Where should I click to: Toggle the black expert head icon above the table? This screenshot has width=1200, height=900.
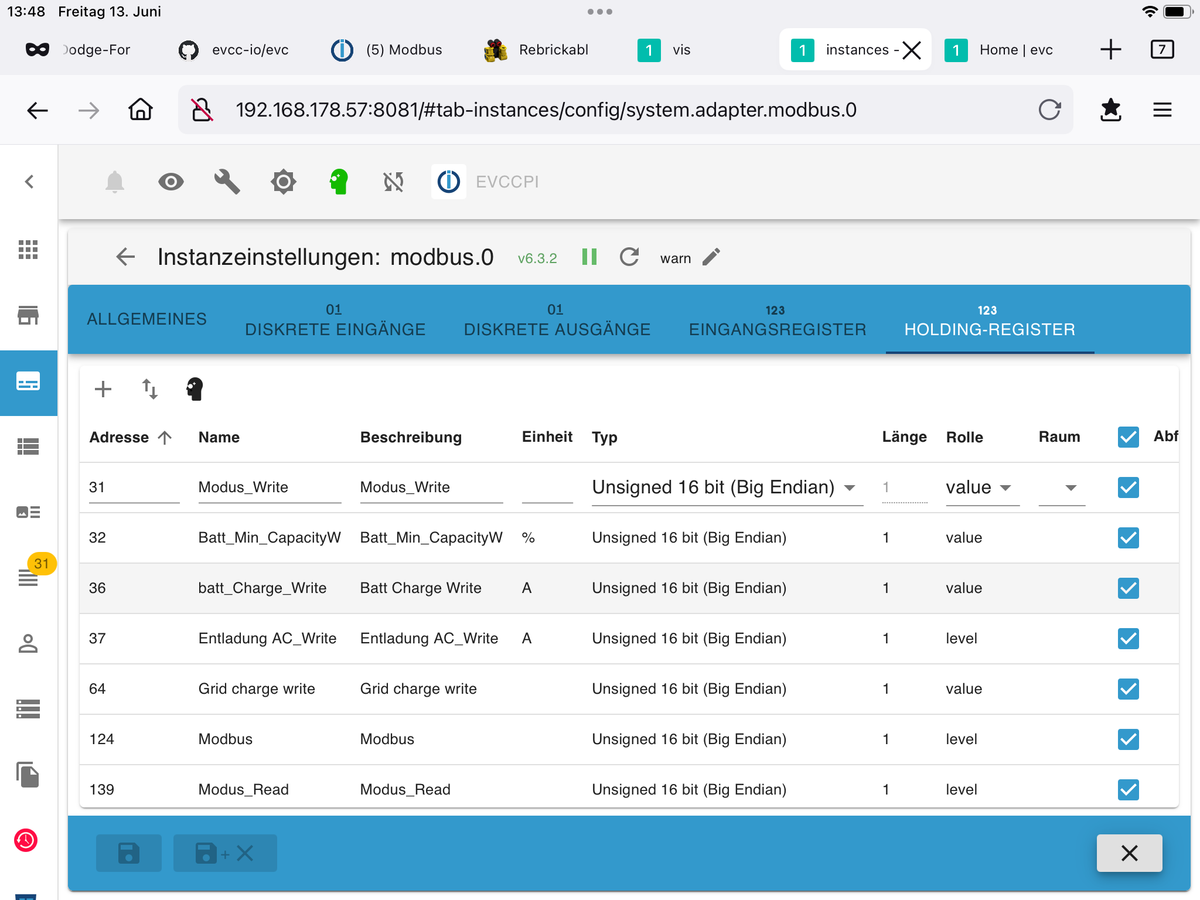[x=195, y=389]
